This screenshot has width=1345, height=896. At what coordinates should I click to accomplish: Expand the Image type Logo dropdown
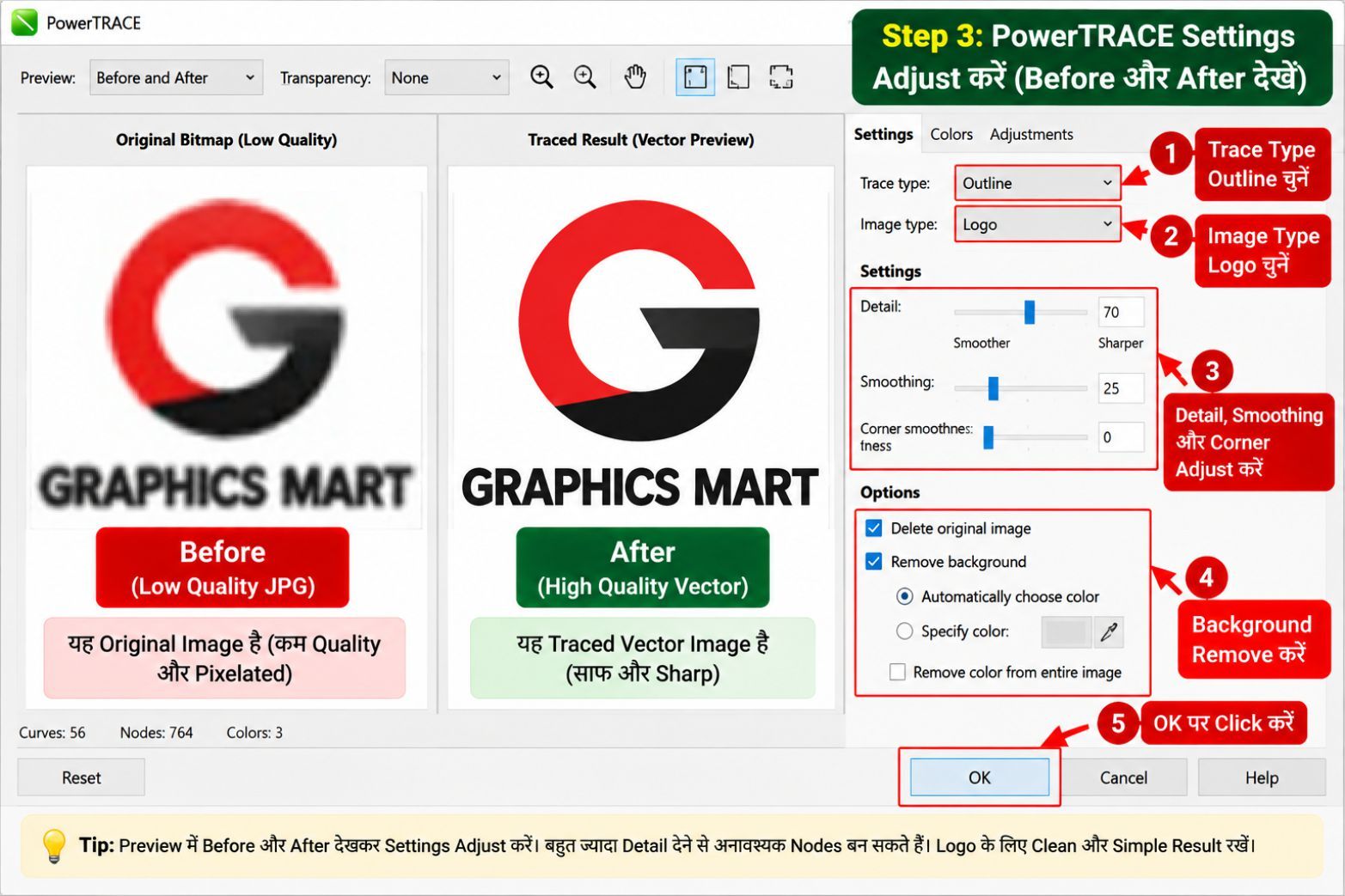point(1037,224)
